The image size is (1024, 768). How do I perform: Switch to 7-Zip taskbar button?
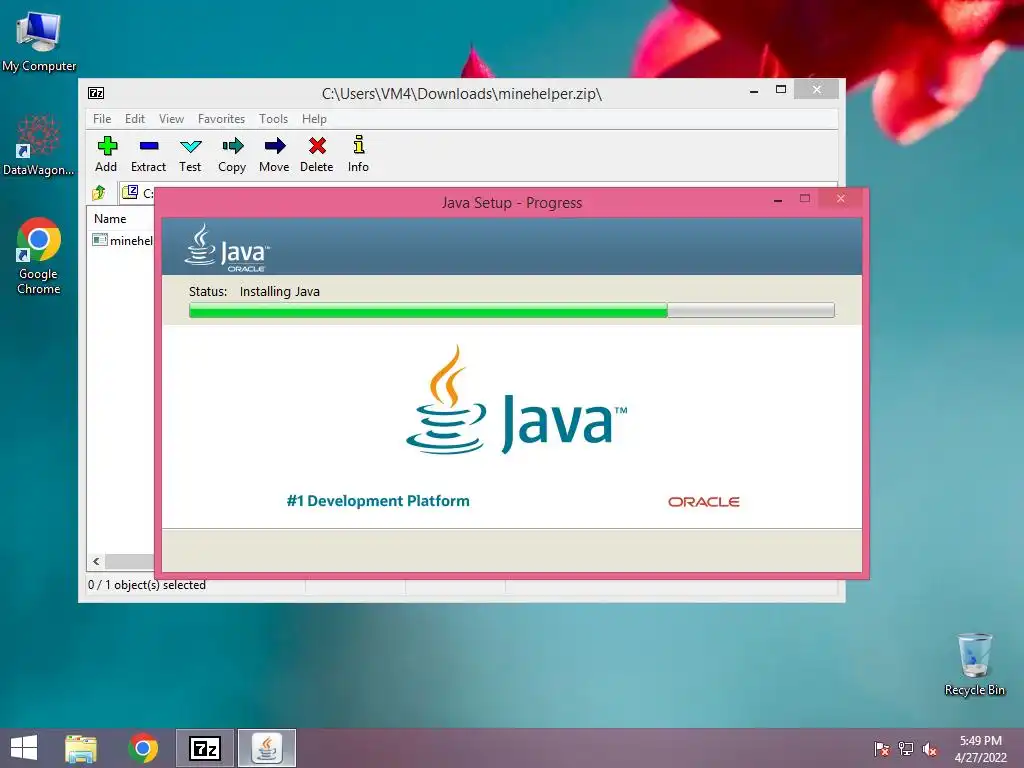tap(204, 748)
